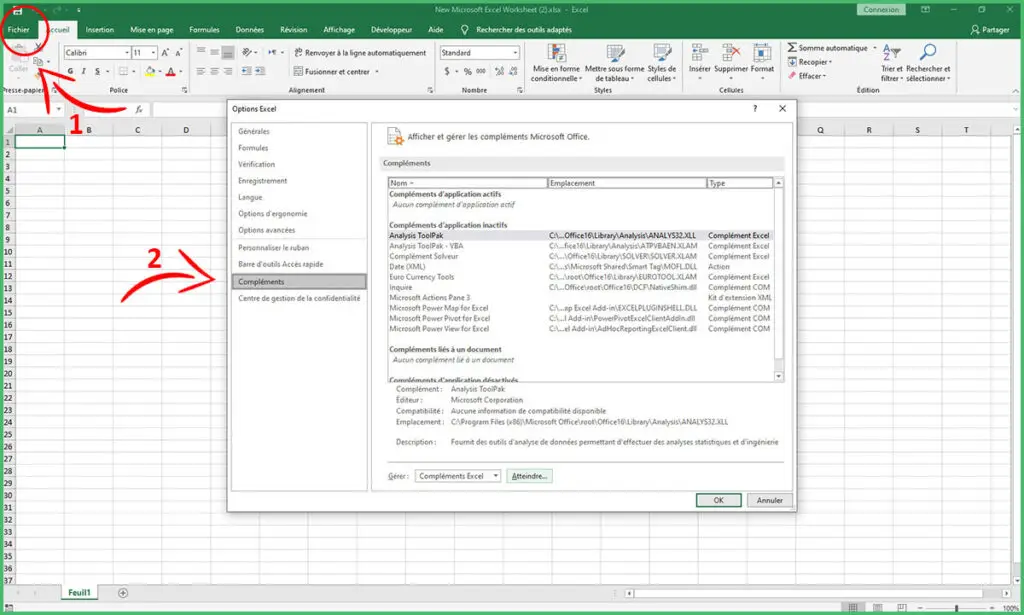Image resolution: width=1024 pixels, height=615 pixels.
Task: Open Rechercher et sélectionner magnifier
Action: tap(928, 63)
